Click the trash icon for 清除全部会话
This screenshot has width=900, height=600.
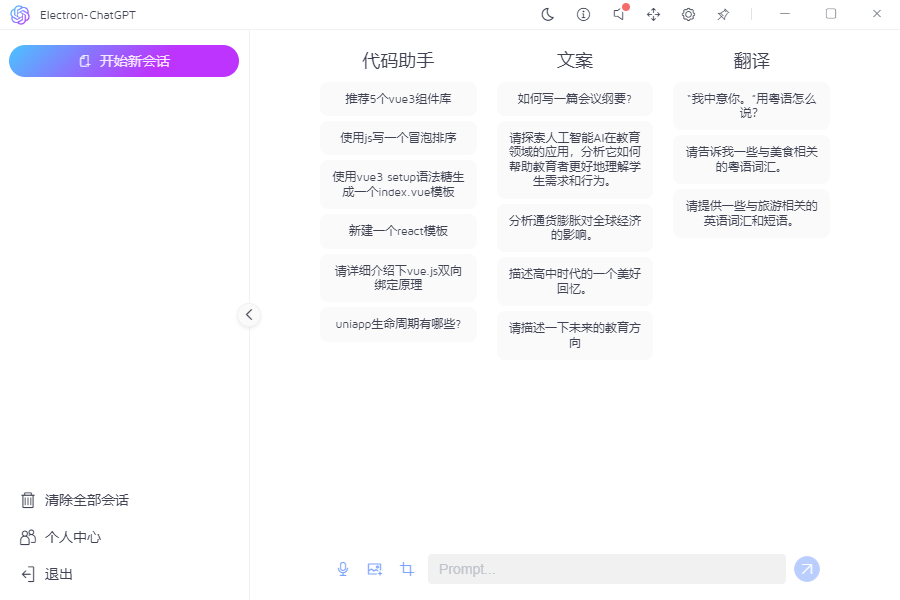[x=28, y=500]
